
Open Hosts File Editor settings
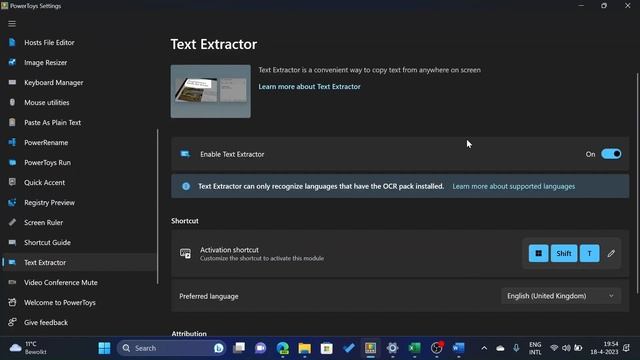pos(49,42)
